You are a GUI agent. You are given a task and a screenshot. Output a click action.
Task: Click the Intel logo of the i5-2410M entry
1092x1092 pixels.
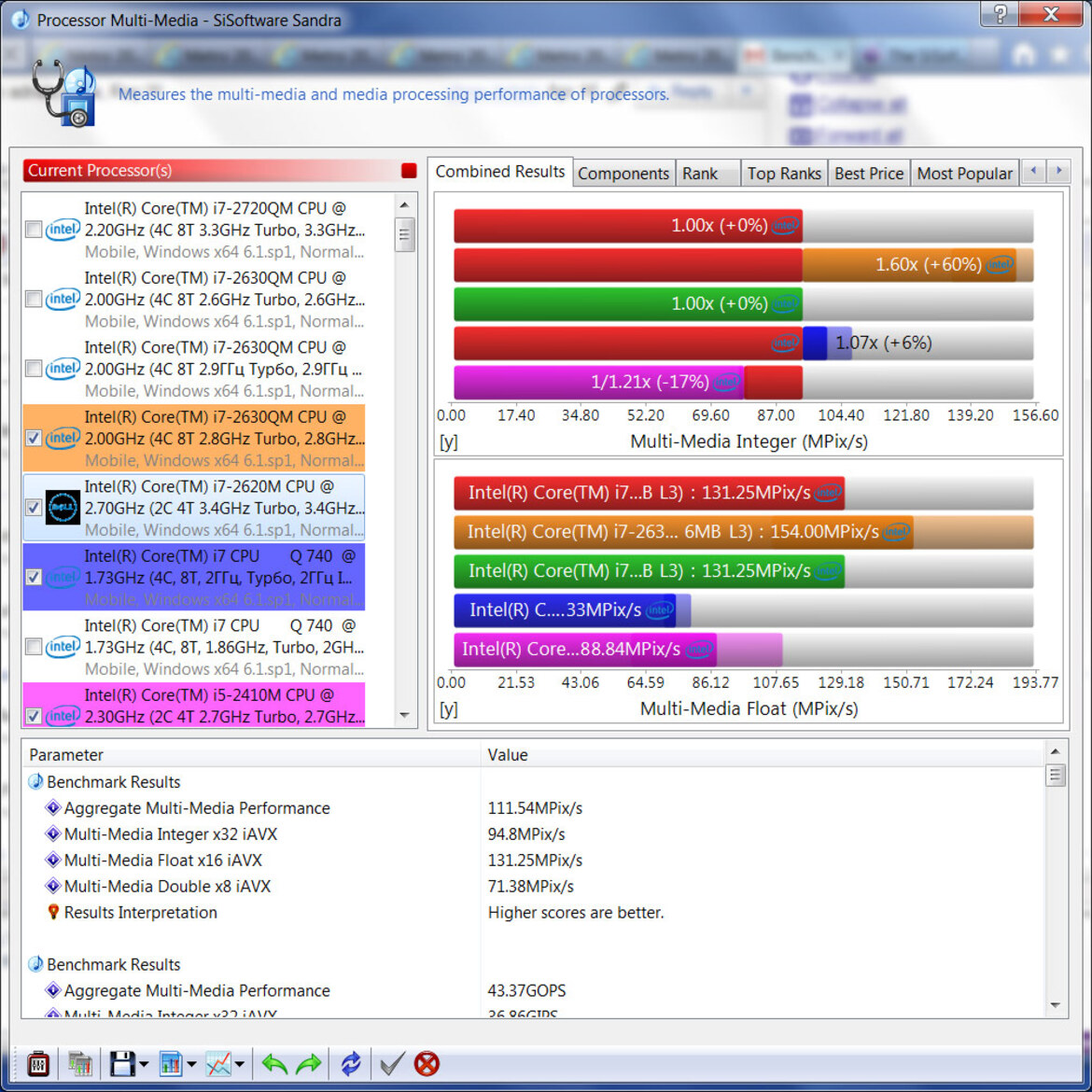click(63, 716)
